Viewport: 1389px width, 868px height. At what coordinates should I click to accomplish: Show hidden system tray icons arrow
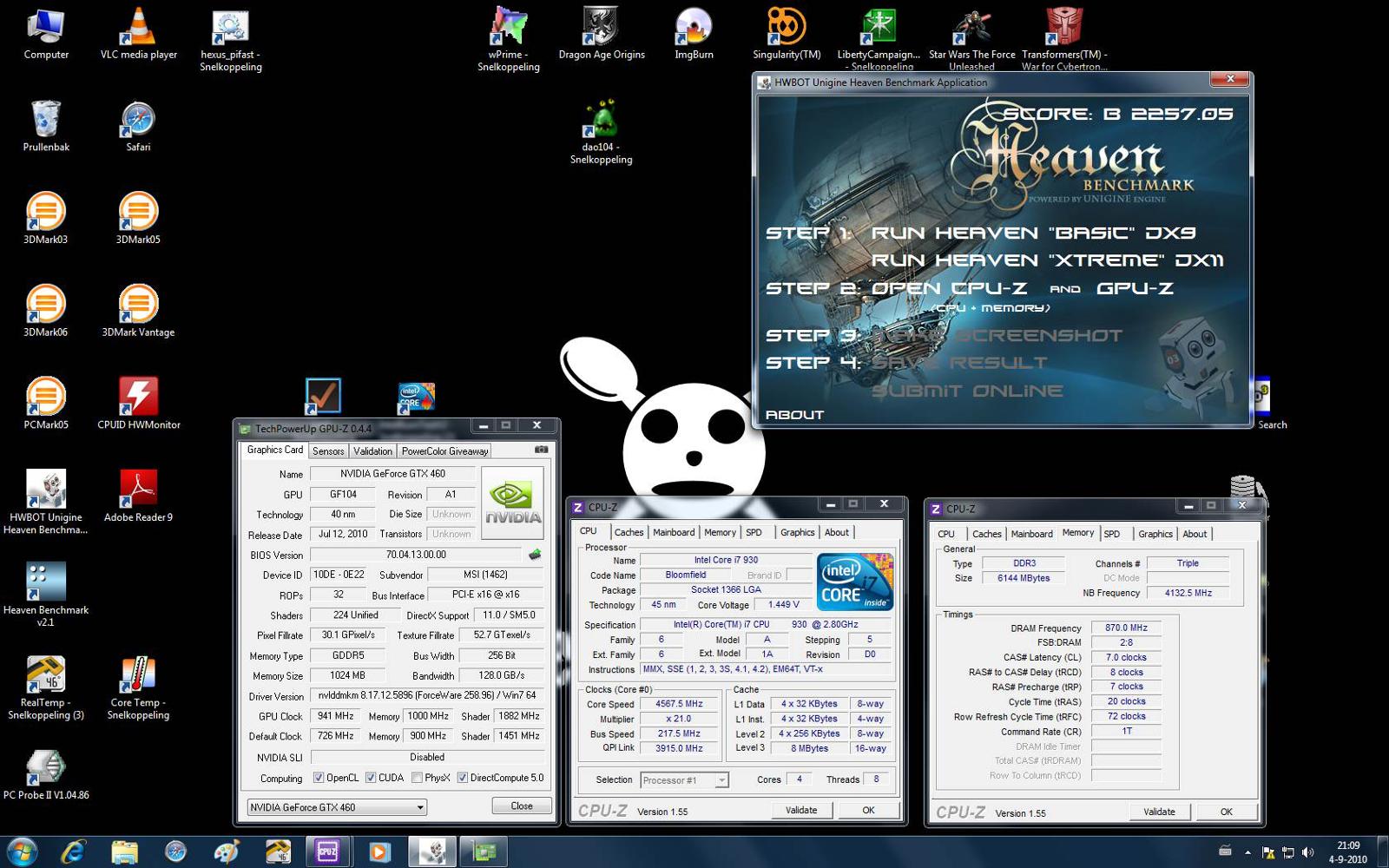[x=1247, y=852]
